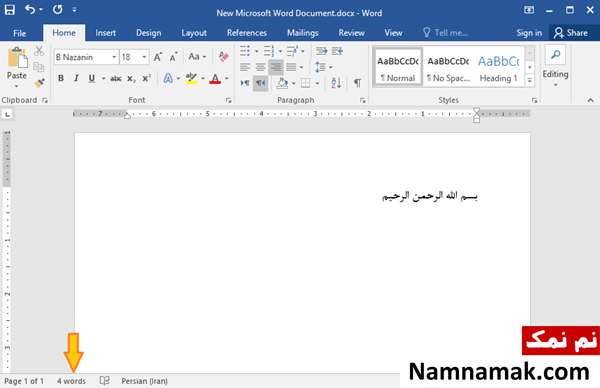This screenshot has height=388, width=600.
Task: Open underline style dropdown arrow
Action: point(103,79)
